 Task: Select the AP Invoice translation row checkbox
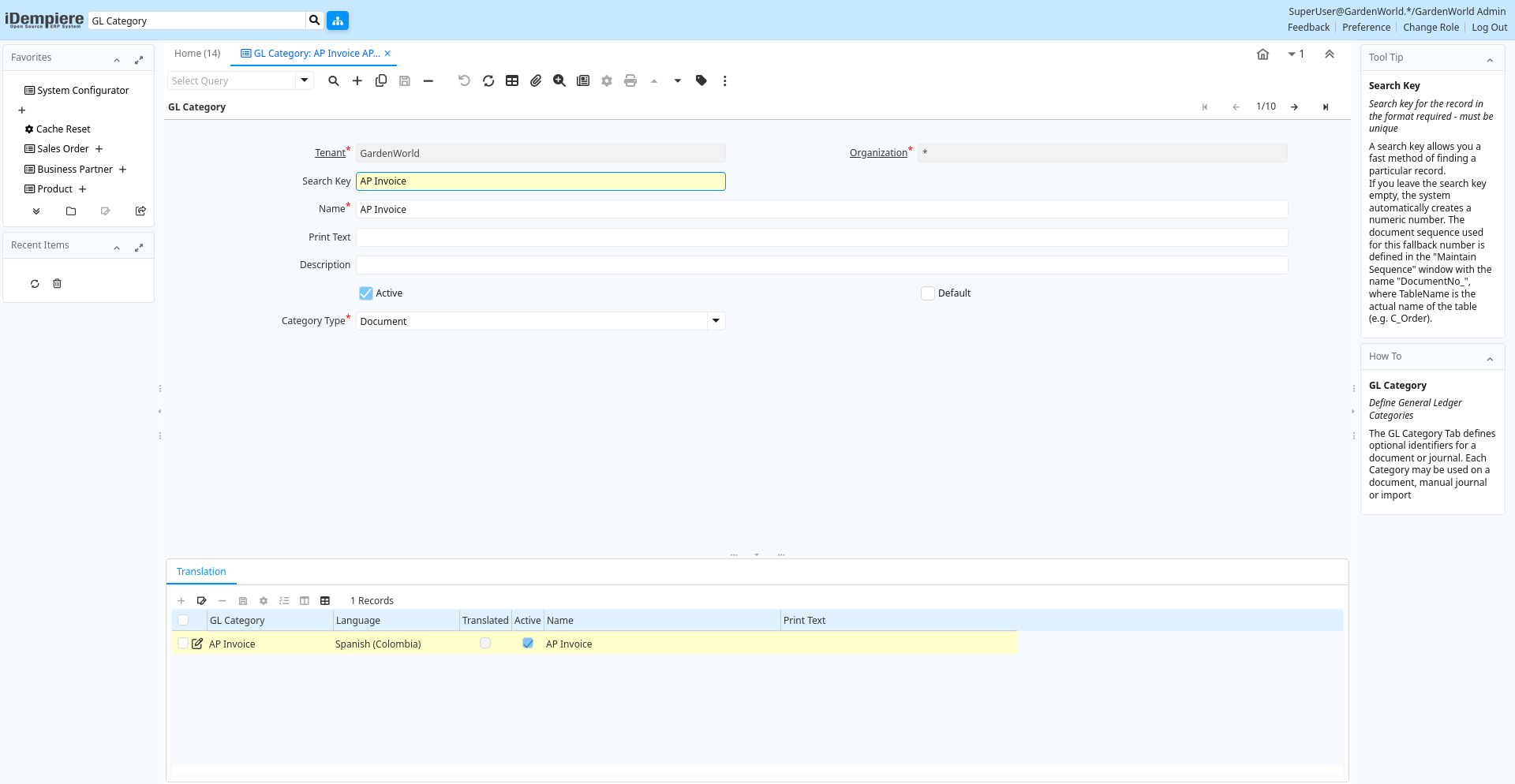pos(183,644)
